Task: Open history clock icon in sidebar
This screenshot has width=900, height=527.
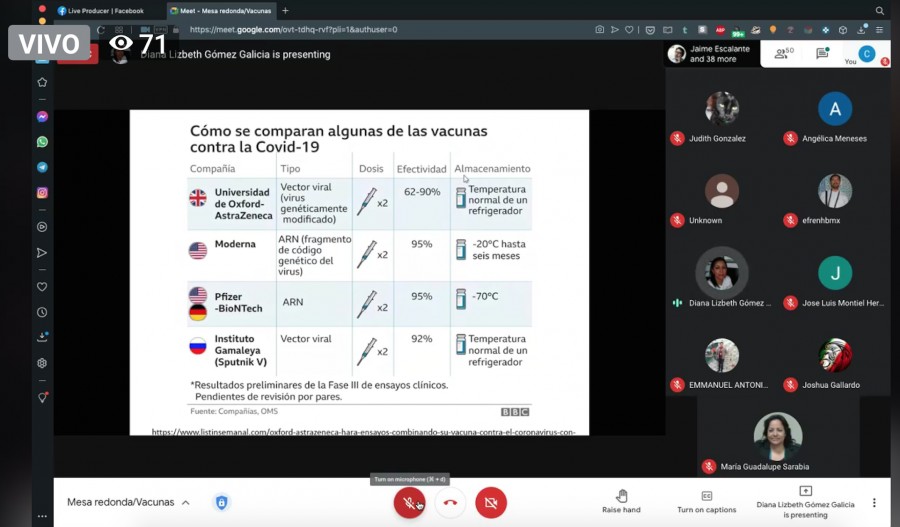Action: pos(42,312)
